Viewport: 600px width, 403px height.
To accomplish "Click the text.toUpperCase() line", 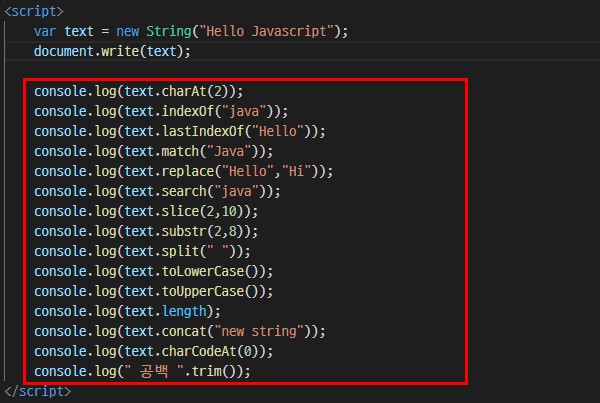I will (153, 291).
